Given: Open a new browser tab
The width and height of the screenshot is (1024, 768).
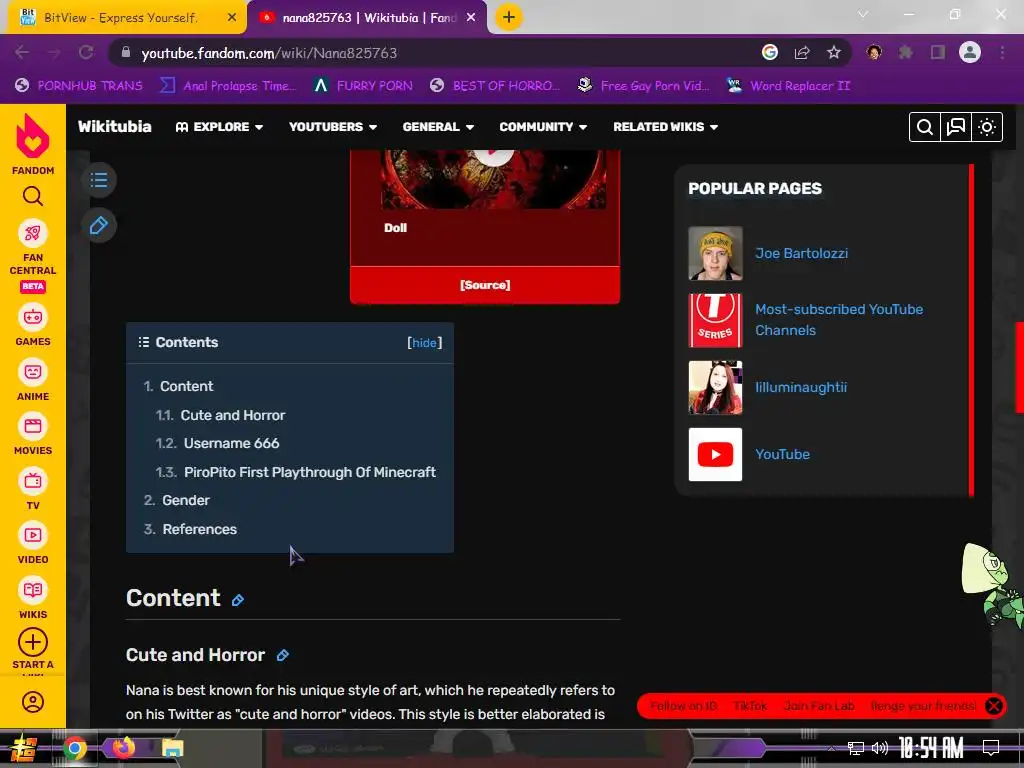Looking at the screenshot, I should (x=509, y=17).
